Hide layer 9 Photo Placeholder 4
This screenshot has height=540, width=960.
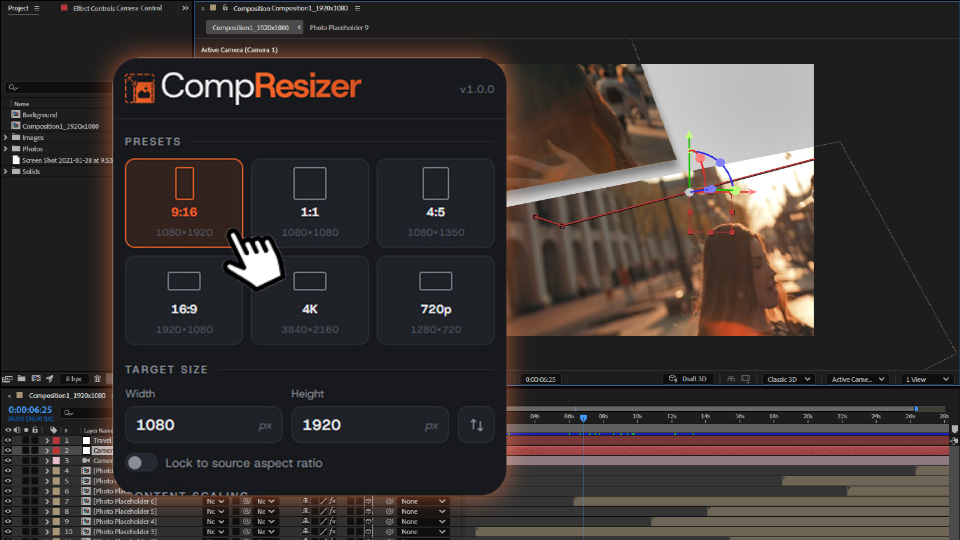pyautogui.click(x=8, y=522)
